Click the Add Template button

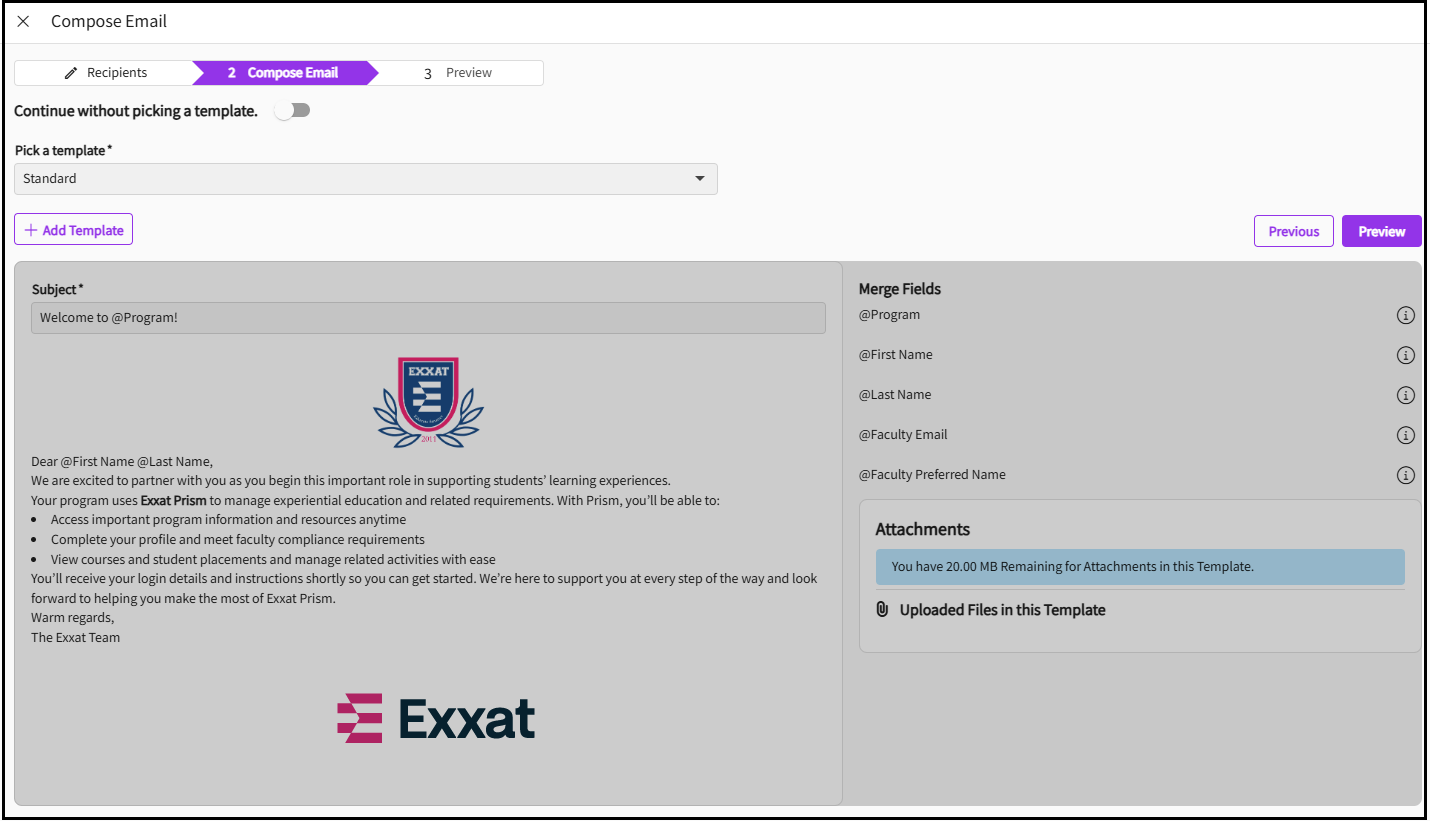pos(74,230)
